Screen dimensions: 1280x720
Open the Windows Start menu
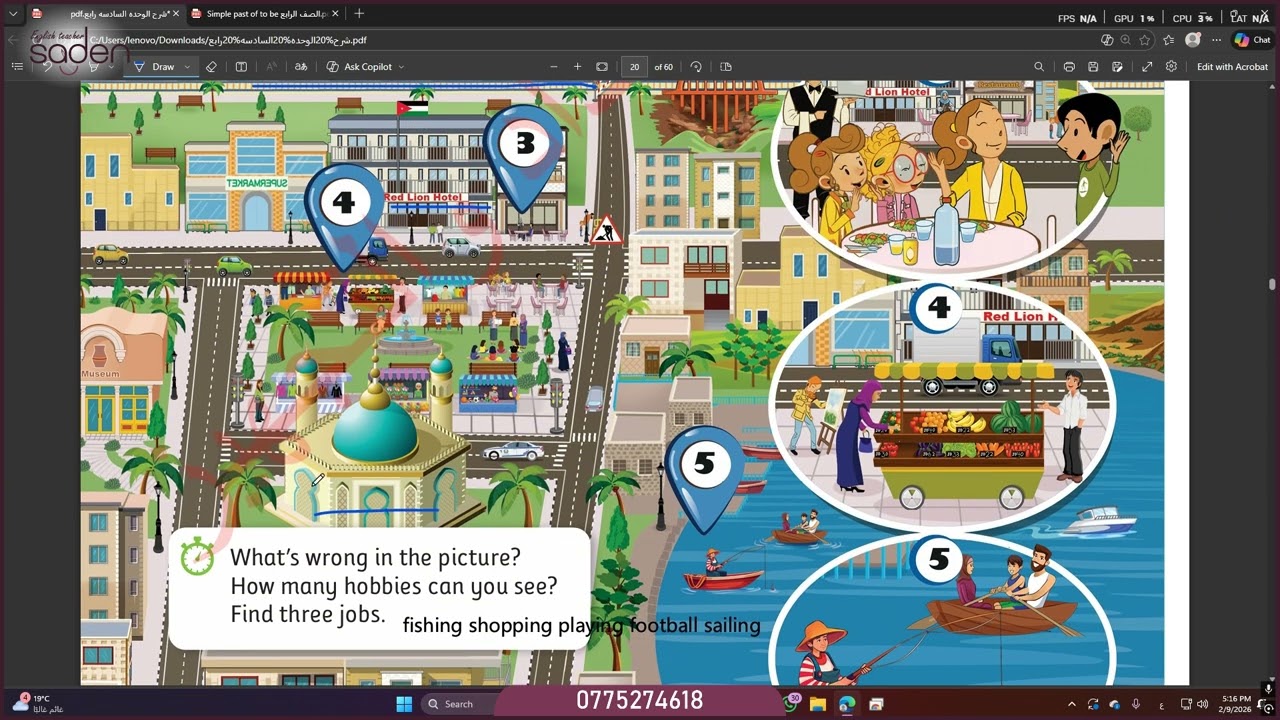pos(404,704)
